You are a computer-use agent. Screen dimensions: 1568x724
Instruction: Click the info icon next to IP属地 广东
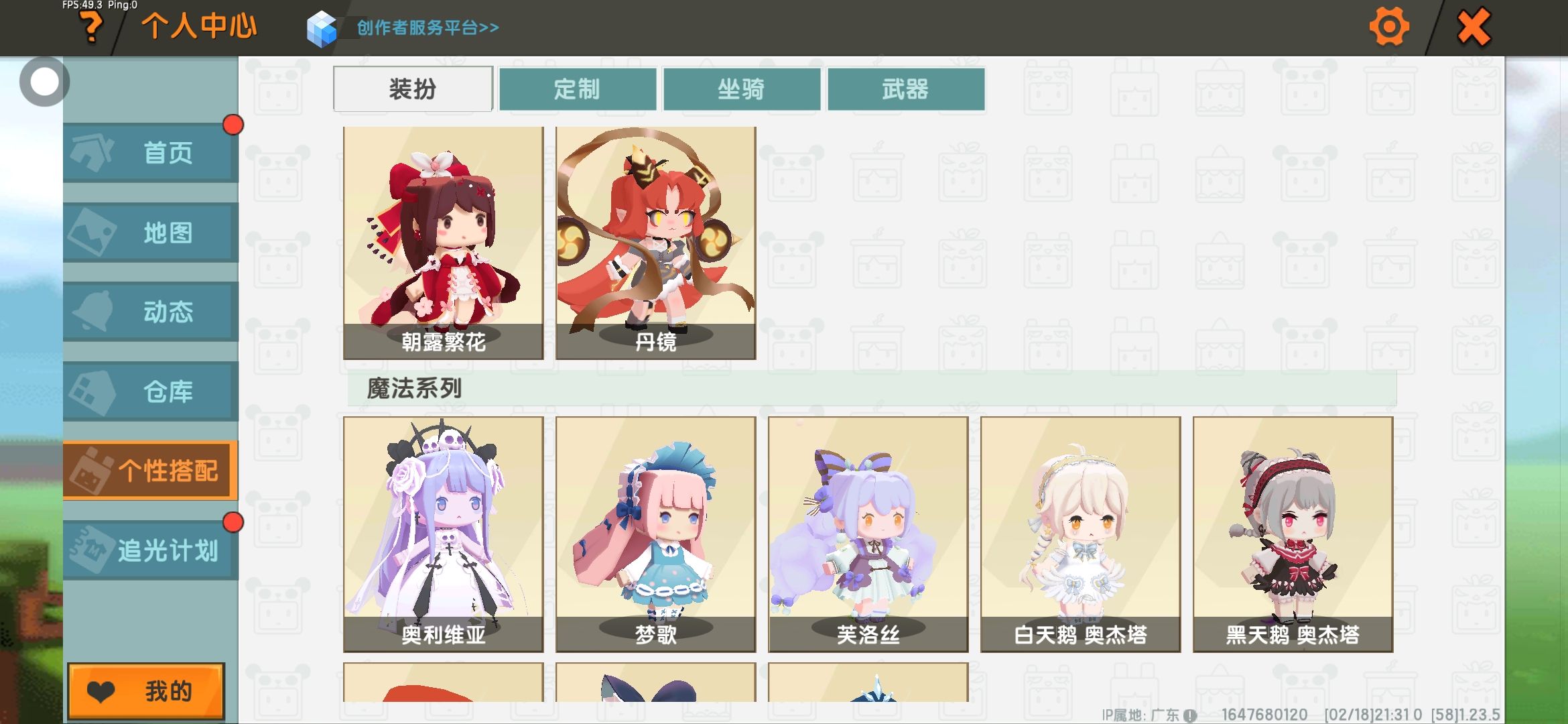coord(1189,715)
